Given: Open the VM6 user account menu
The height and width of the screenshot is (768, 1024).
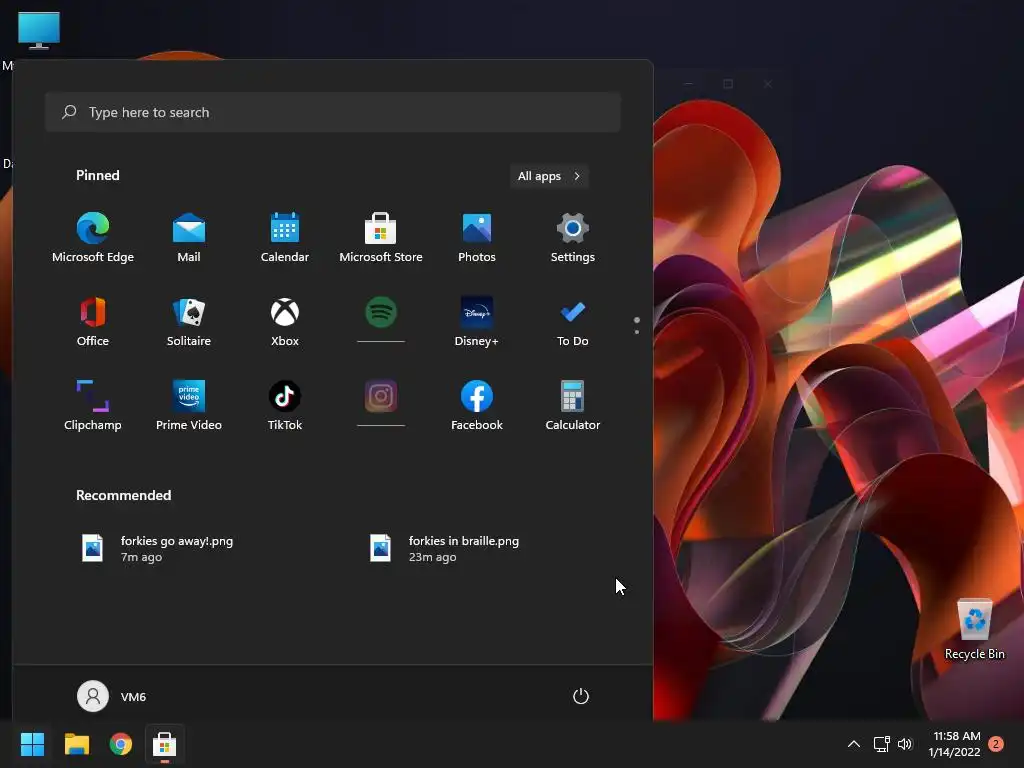Looking at the screenshot, I should [112, 697].
